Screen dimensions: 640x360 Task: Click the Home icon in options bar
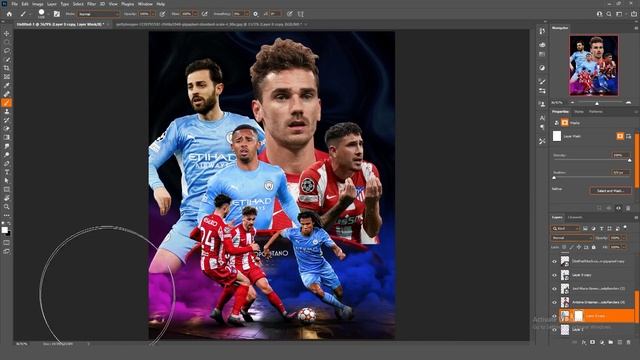coord(9,14)
